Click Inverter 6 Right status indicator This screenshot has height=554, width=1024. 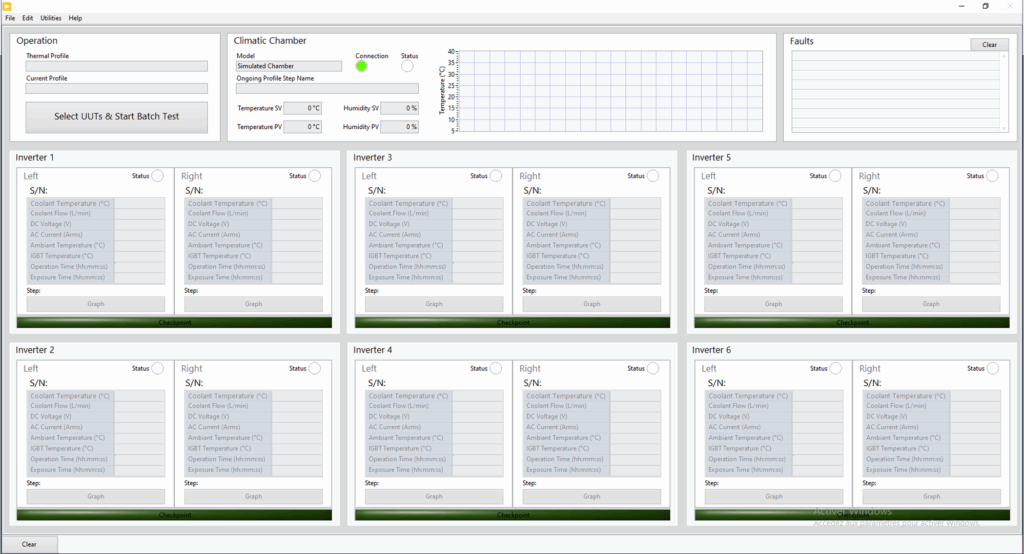coord(992,369)
